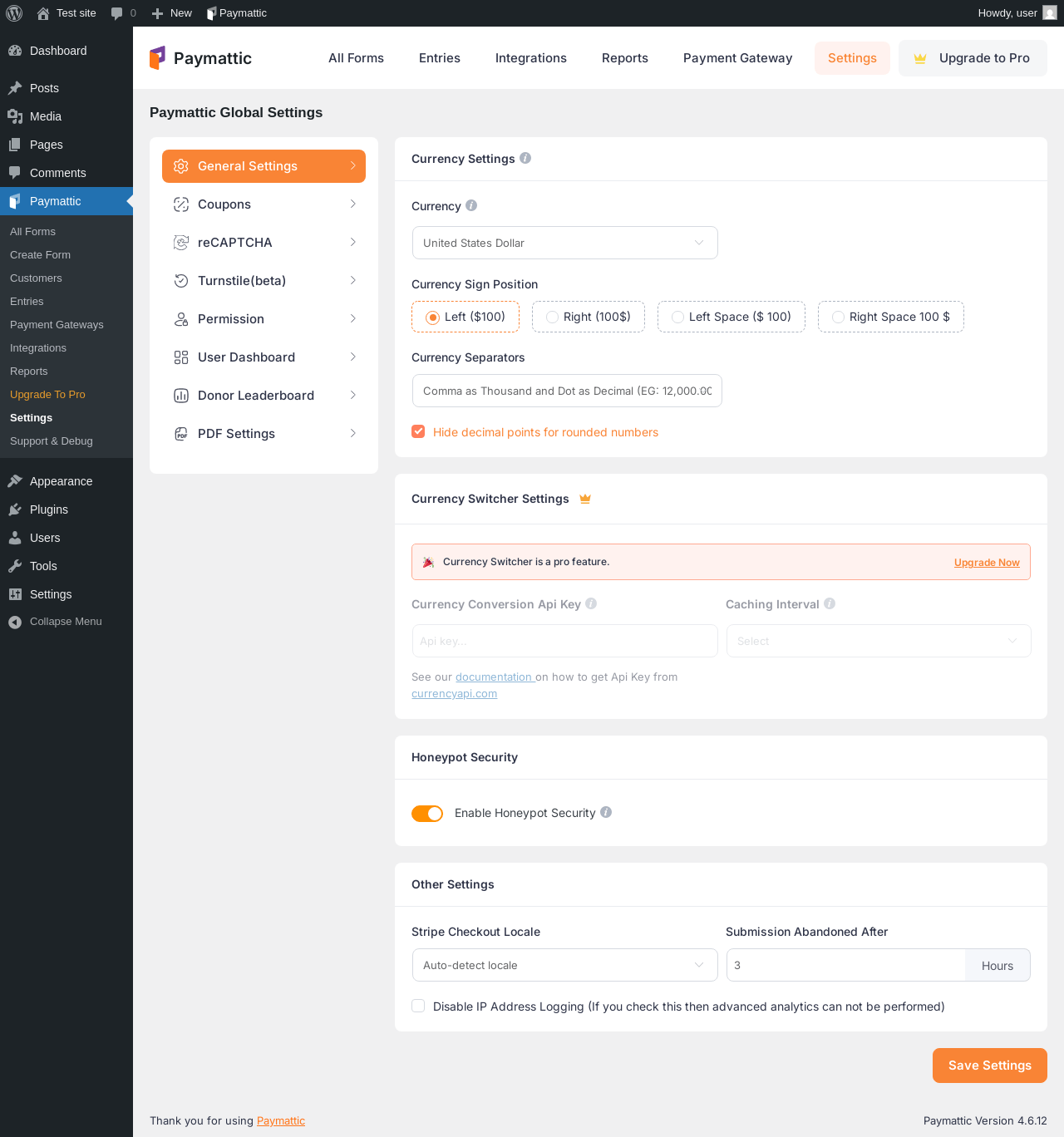Expand Donor Leaderboard settings chevron
1064x1137 pixels.
pyautogui.click(x=353, y=396)
